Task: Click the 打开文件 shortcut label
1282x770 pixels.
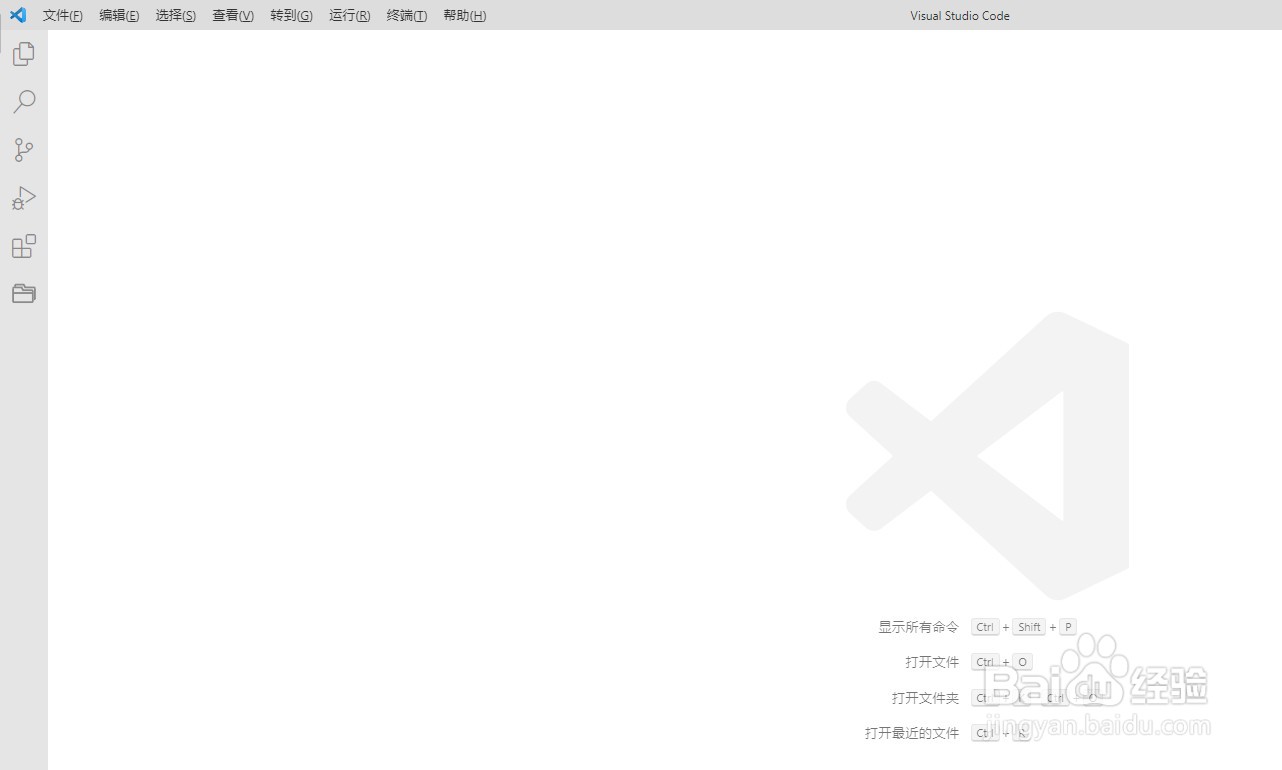Action: 932,662
